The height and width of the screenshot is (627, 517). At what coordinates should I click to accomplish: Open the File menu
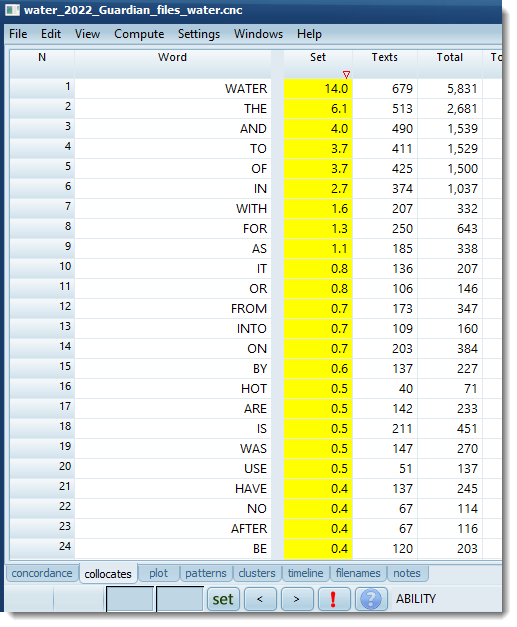18,34
